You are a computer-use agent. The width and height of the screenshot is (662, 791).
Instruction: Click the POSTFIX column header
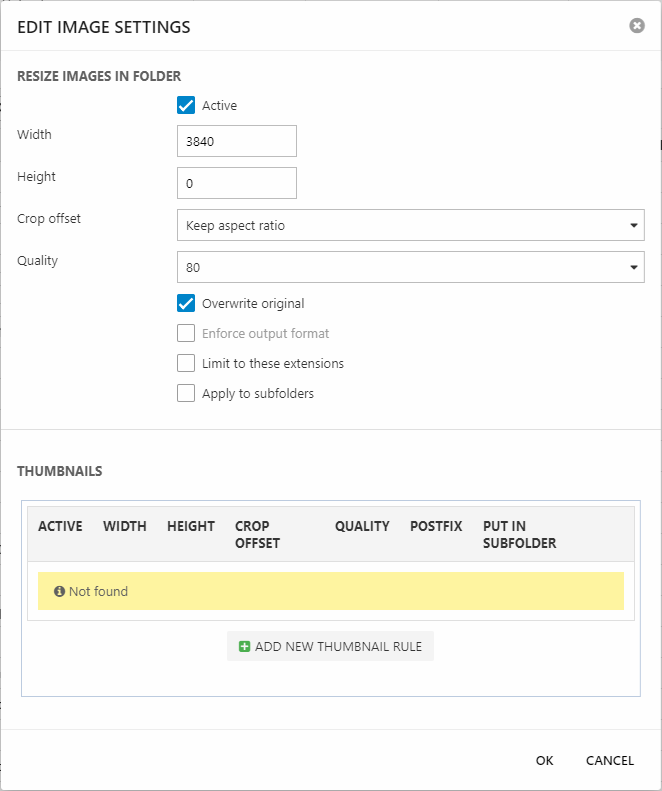(436, 526)
